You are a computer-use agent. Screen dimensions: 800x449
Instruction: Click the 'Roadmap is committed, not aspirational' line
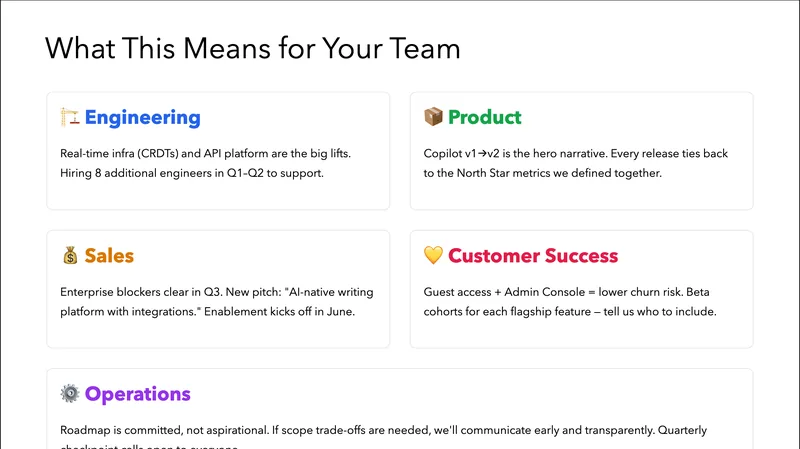click(x=383, y=431)
